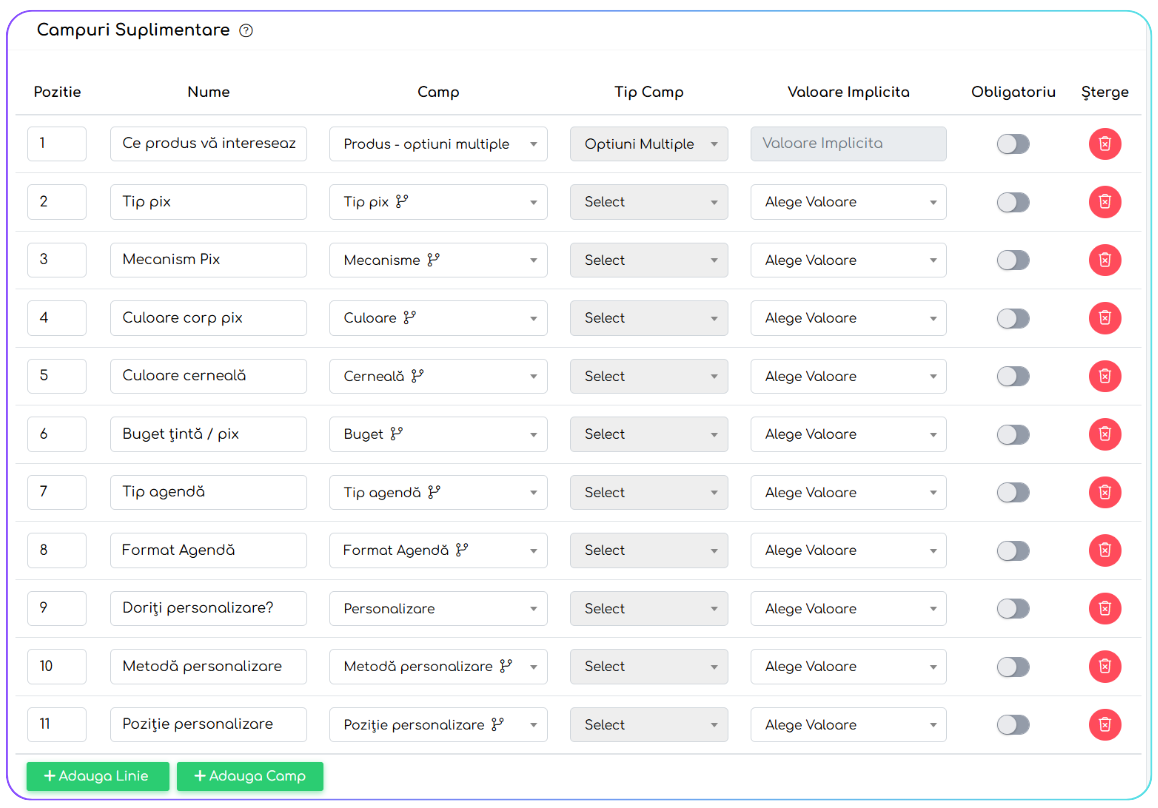Delete the Poziție personalizare row
This screenshot has height=808, width=1158.
coord(1105,725)
